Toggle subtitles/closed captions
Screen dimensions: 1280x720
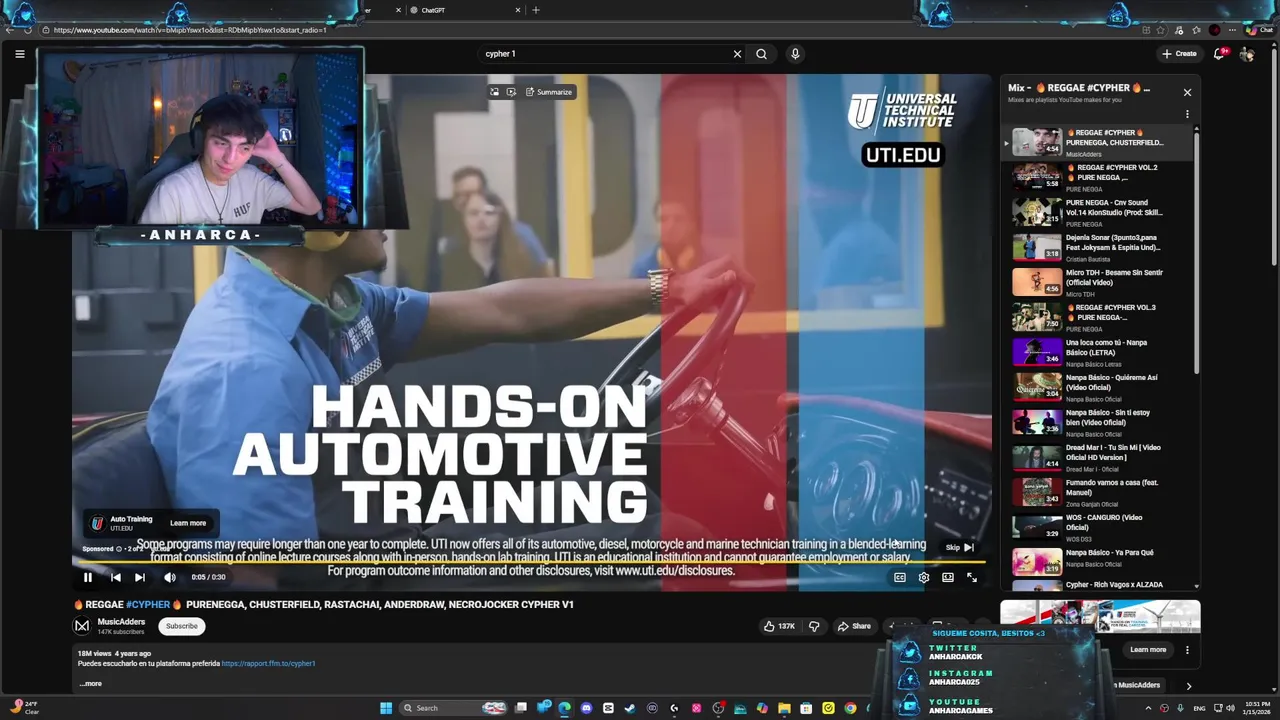tap(900, 577)
